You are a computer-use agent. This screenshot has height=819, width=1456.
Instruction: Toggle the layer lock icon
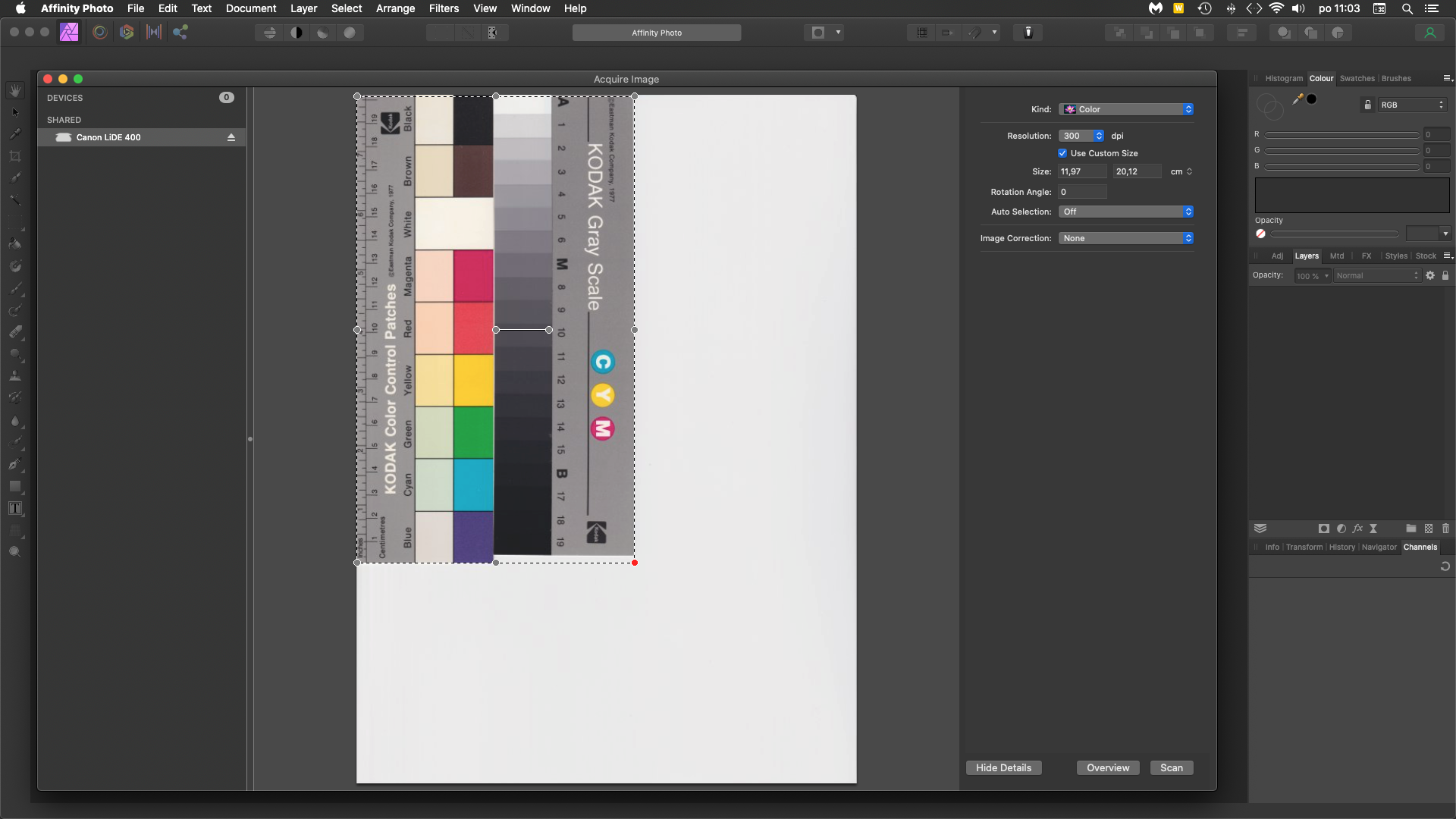pyautogui.click(x=1445, y=276)
